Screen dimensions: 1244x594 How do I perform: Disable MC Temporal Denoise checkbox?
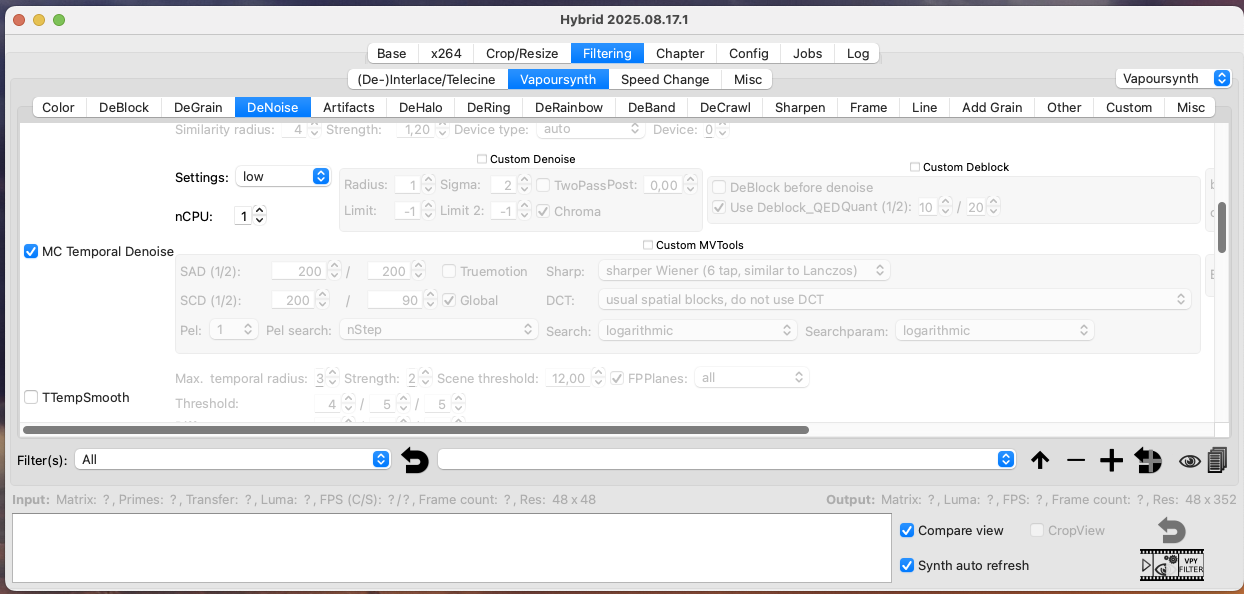click(x=31, y=251)
